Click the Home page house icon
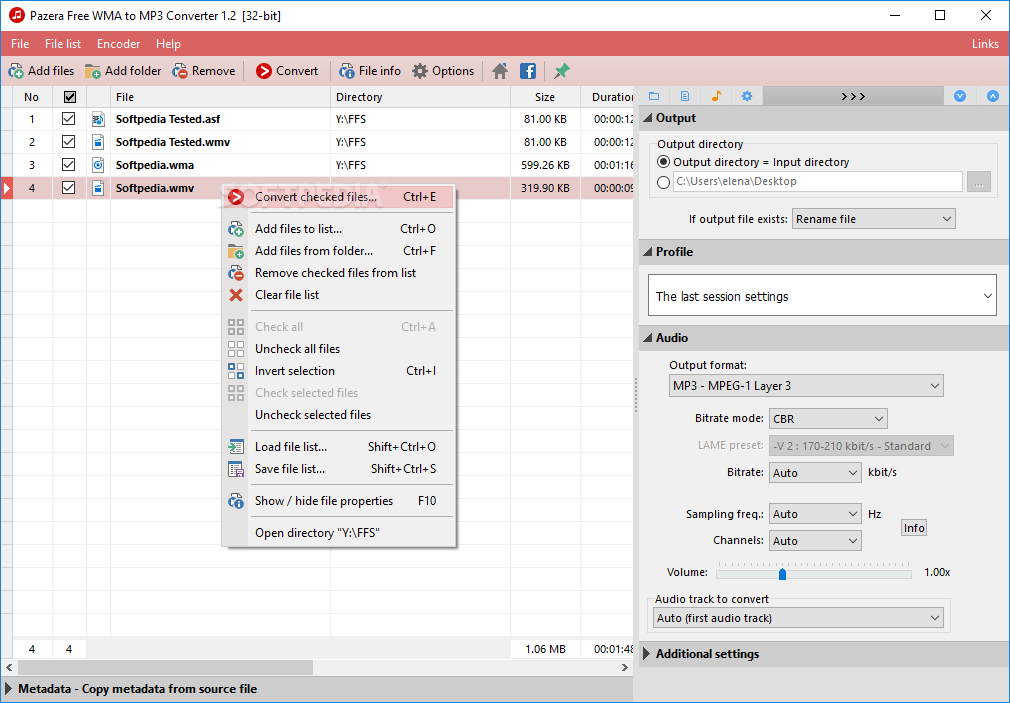Viewport: 1010px width, 703px height. tap(500, 71)
